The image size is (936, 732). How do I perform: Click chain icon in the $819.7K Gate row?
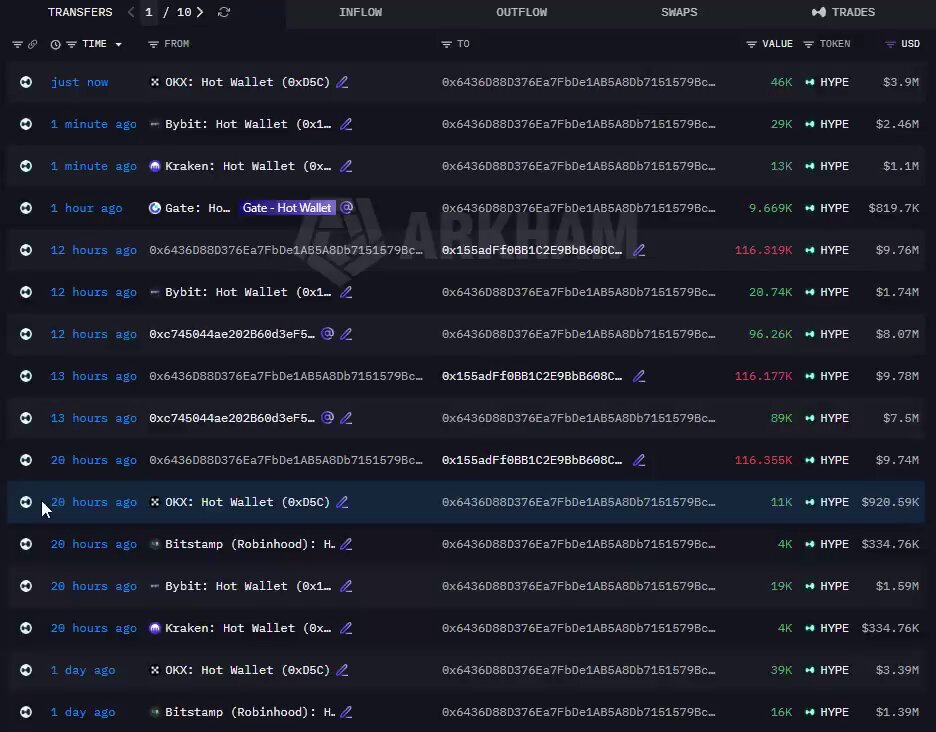(26, 208)
